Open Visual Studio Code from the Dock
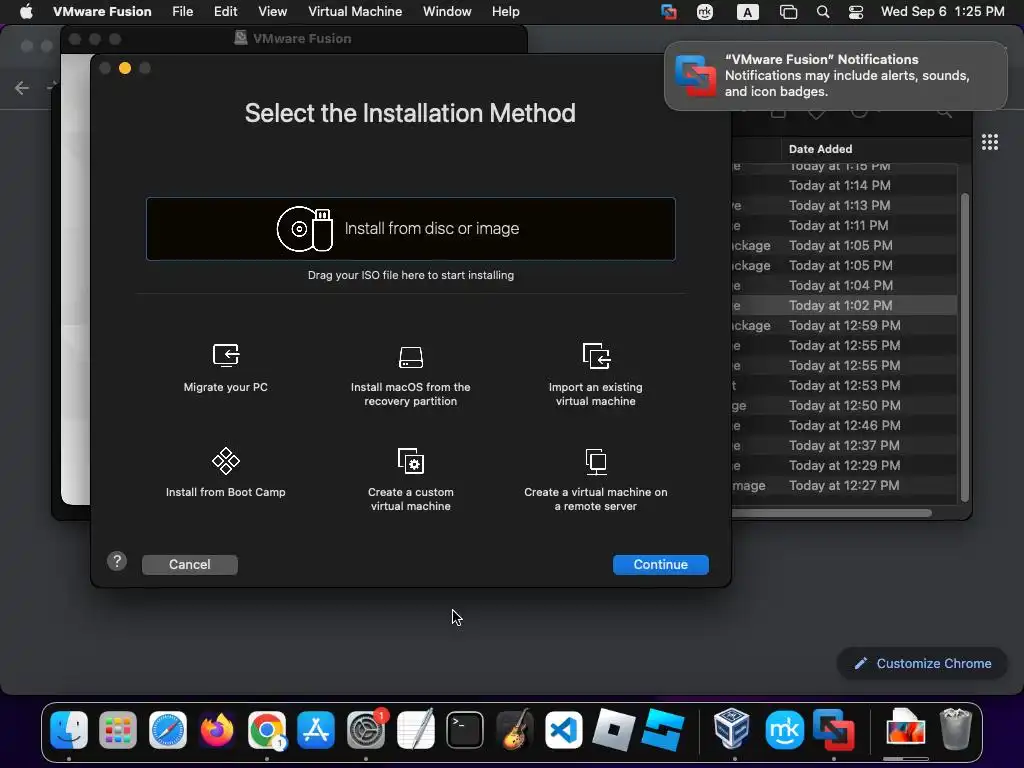This screenshot has width=1024, height=768. click(x=564, y=729)
